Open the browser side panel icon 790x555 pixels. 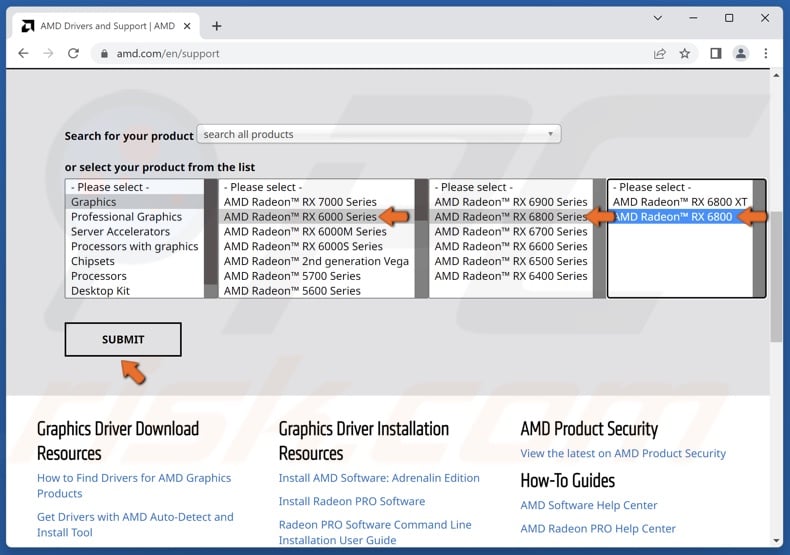coord(715,53)
